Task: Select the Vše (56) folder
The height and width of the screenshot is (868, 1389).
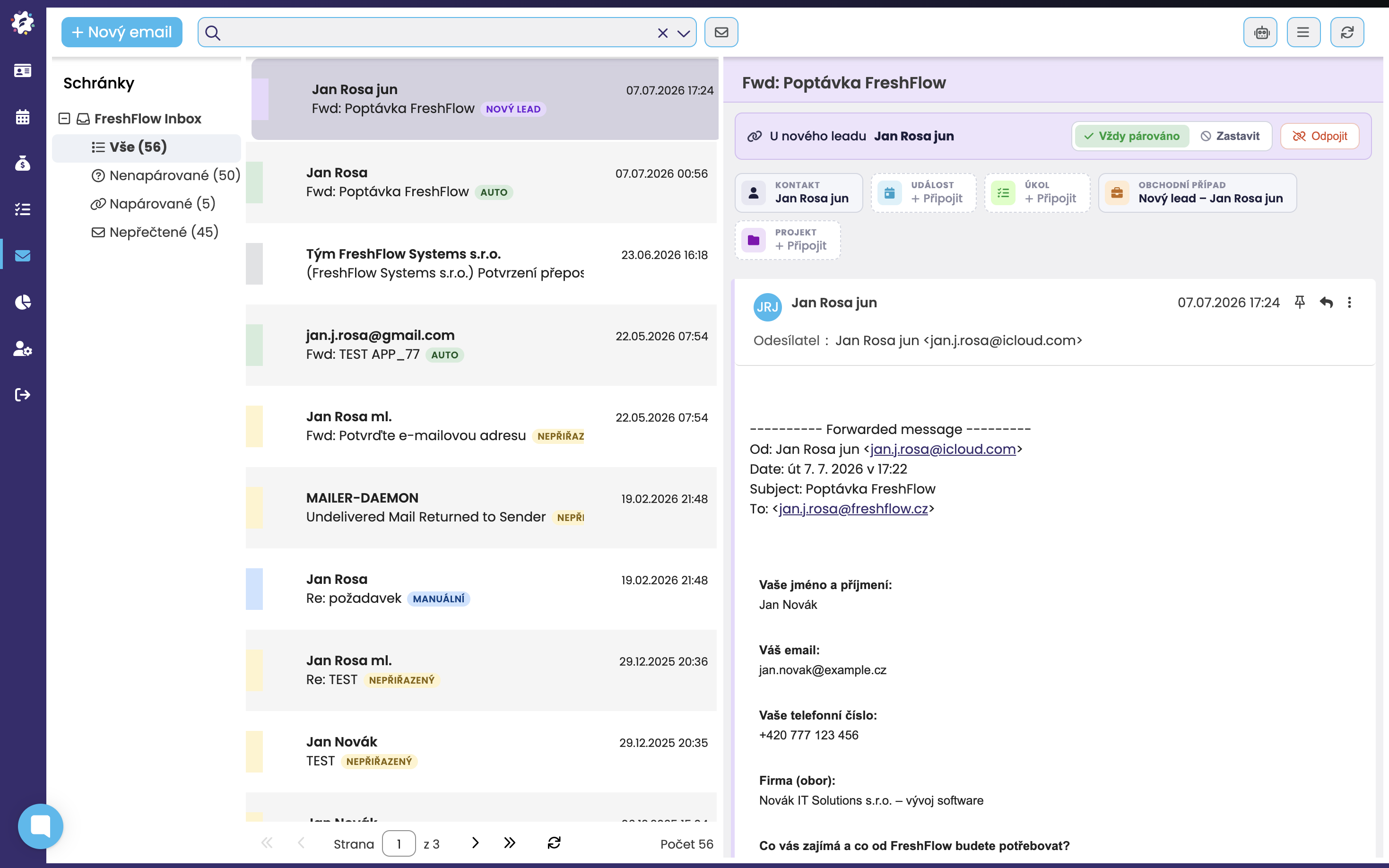Action: (147, 147)
